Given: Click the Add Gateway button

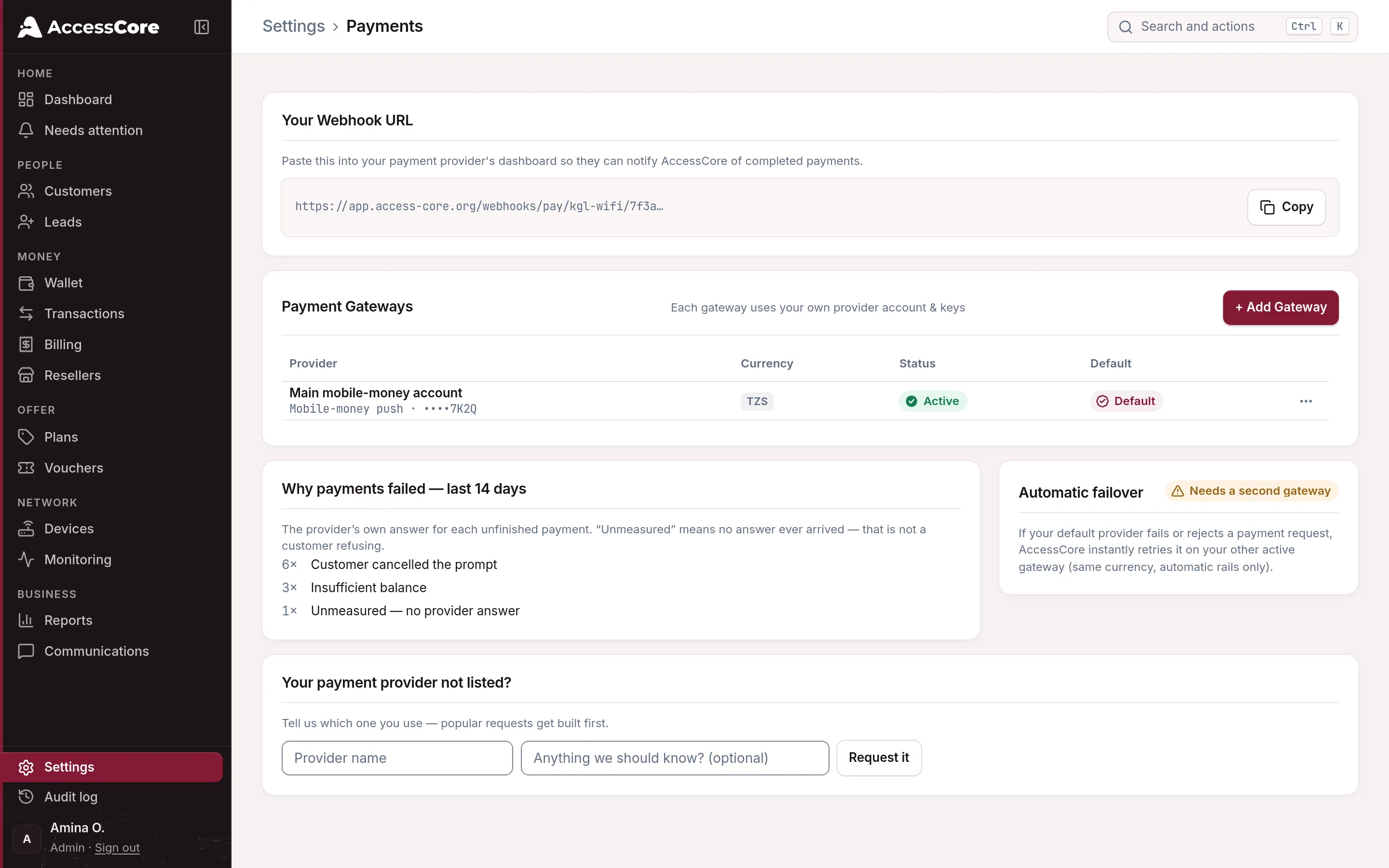Looking at the screenshot, I should point(1280,308).
